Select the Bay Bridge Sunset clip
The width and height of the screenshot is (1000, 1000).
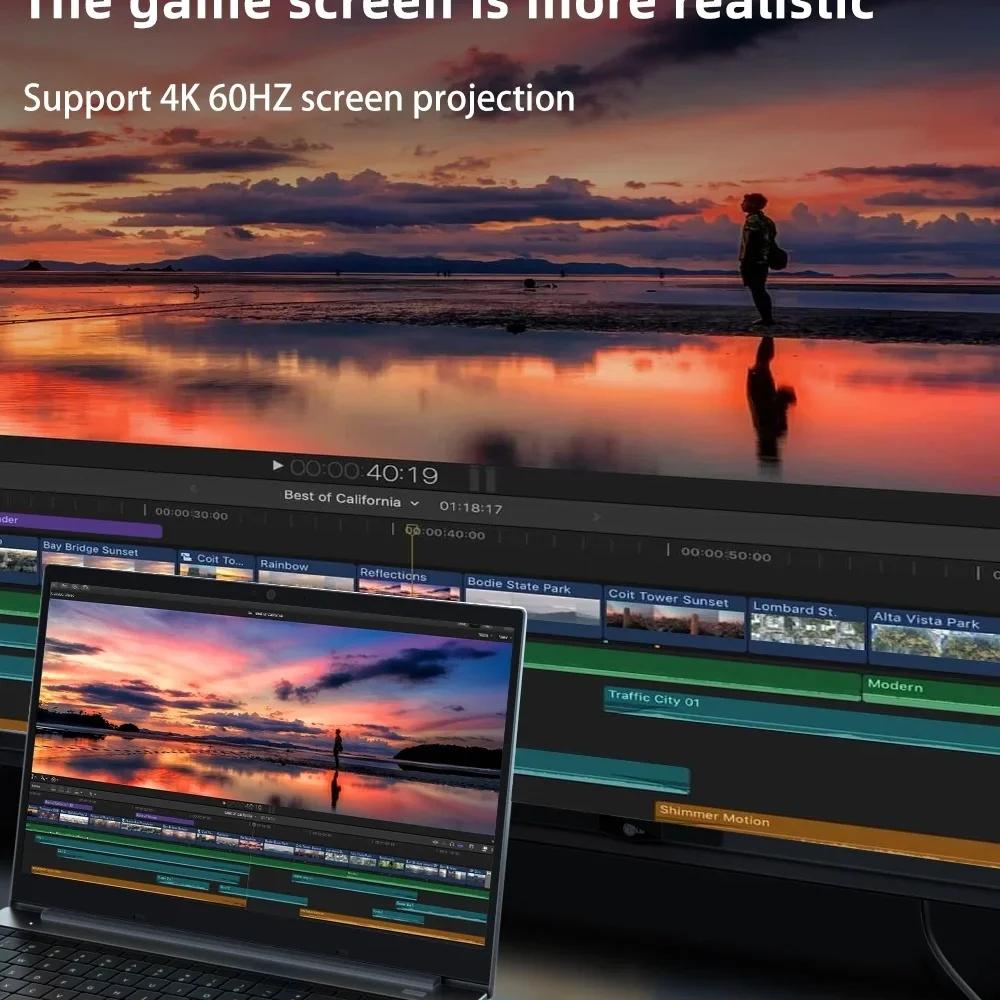click(x=108, y=556)
